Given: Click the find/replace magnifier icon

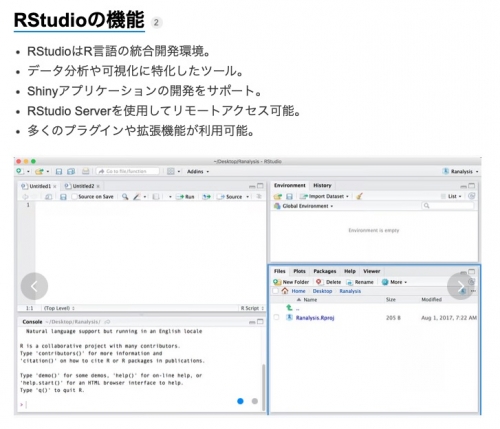Looking at the screenshot, I should coord(125,197).
